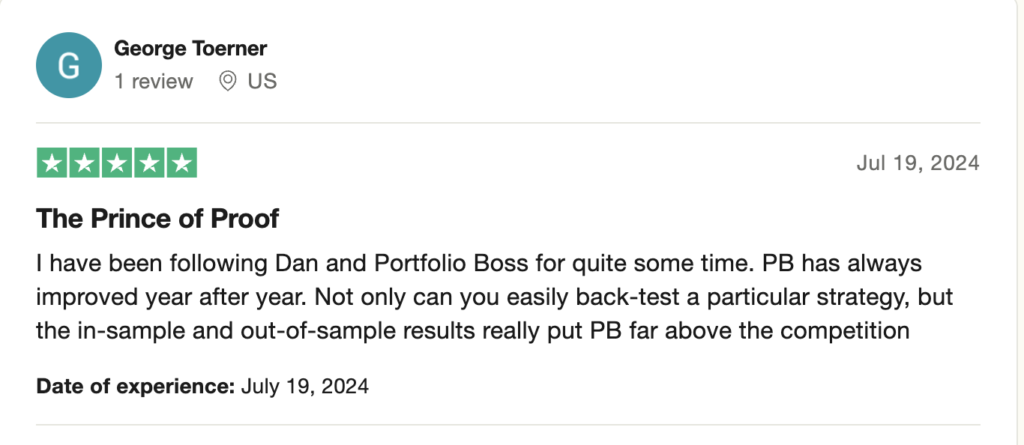Screen dimensions: 1024x445
Task: Open the review titled The Prince of Proof
Action: click(157, 218)
